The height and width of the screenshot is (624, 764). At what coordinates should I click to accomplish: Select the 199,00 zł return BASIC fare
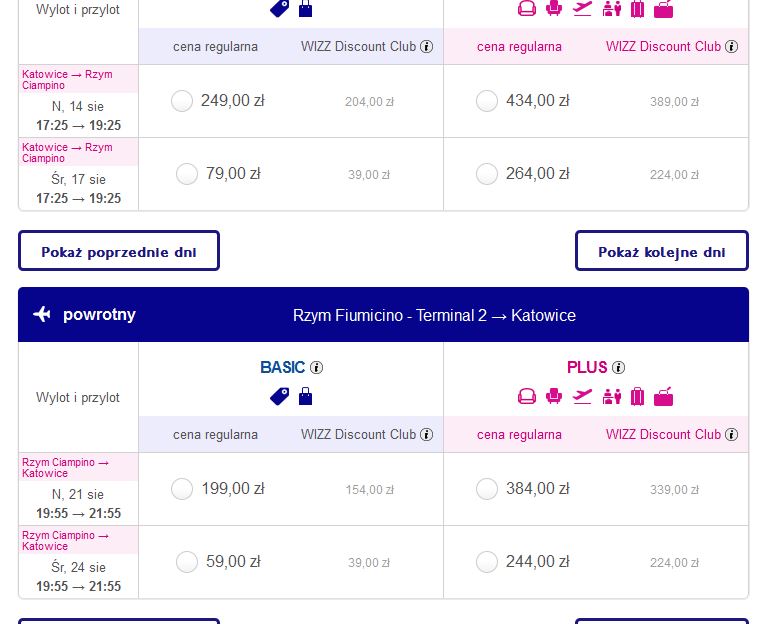coord(182,489)
